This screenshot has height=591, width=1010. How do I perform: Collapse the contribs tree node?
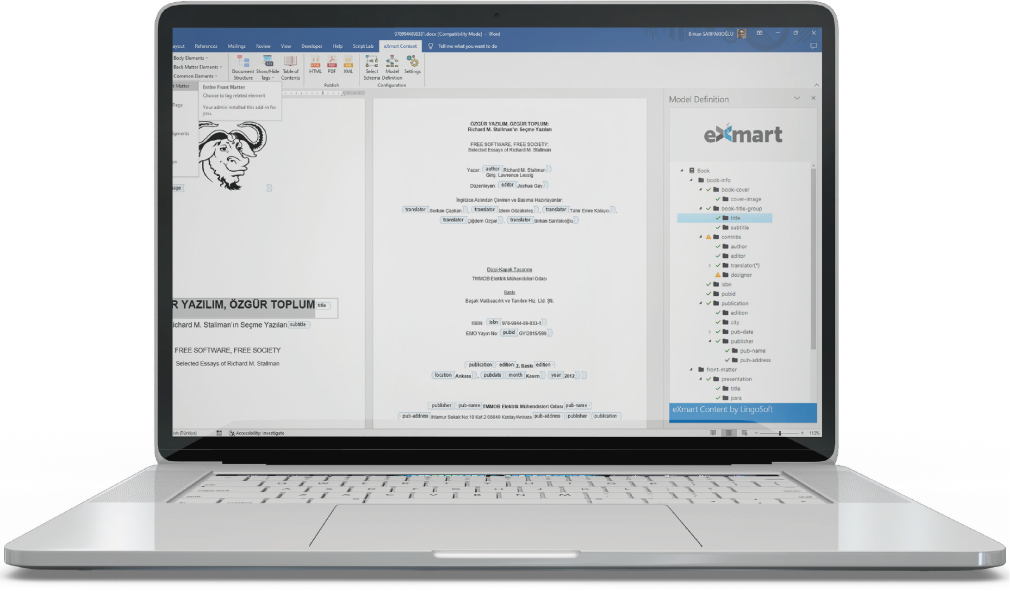tap(701, 237)
